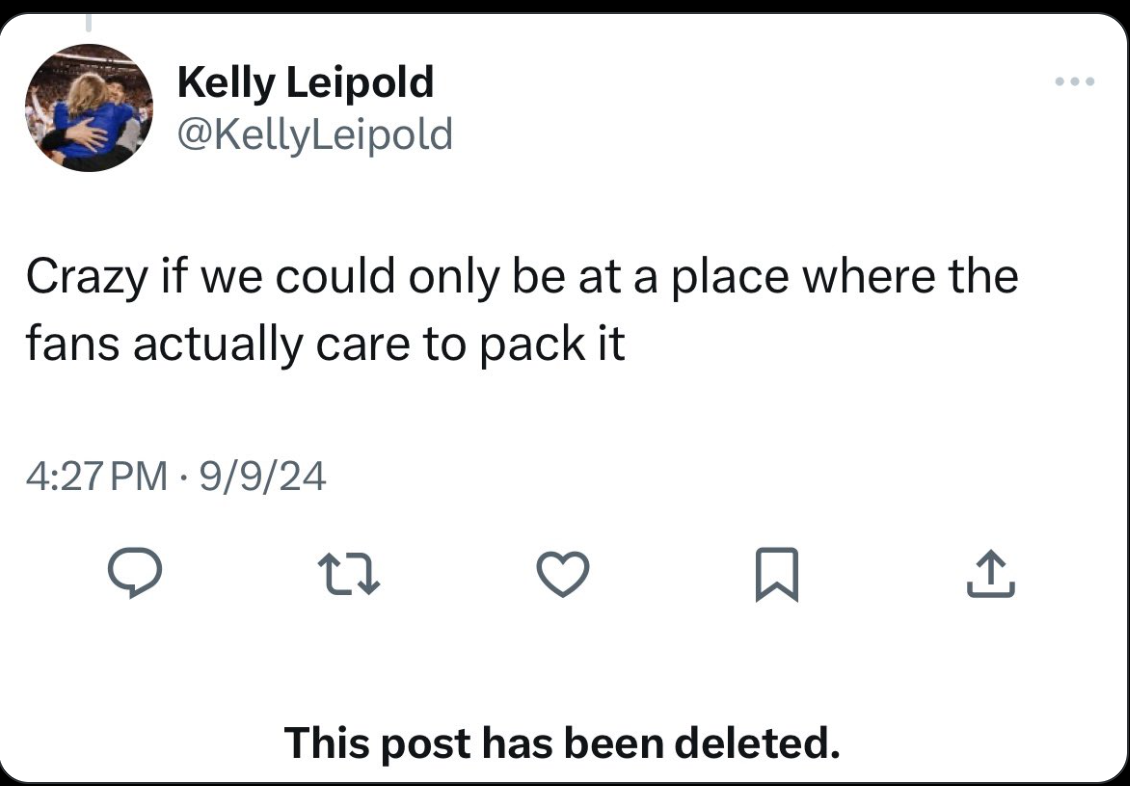1130x786 pixels.
Task: Like the post with the heart icon
Action: tap(564, 574)
